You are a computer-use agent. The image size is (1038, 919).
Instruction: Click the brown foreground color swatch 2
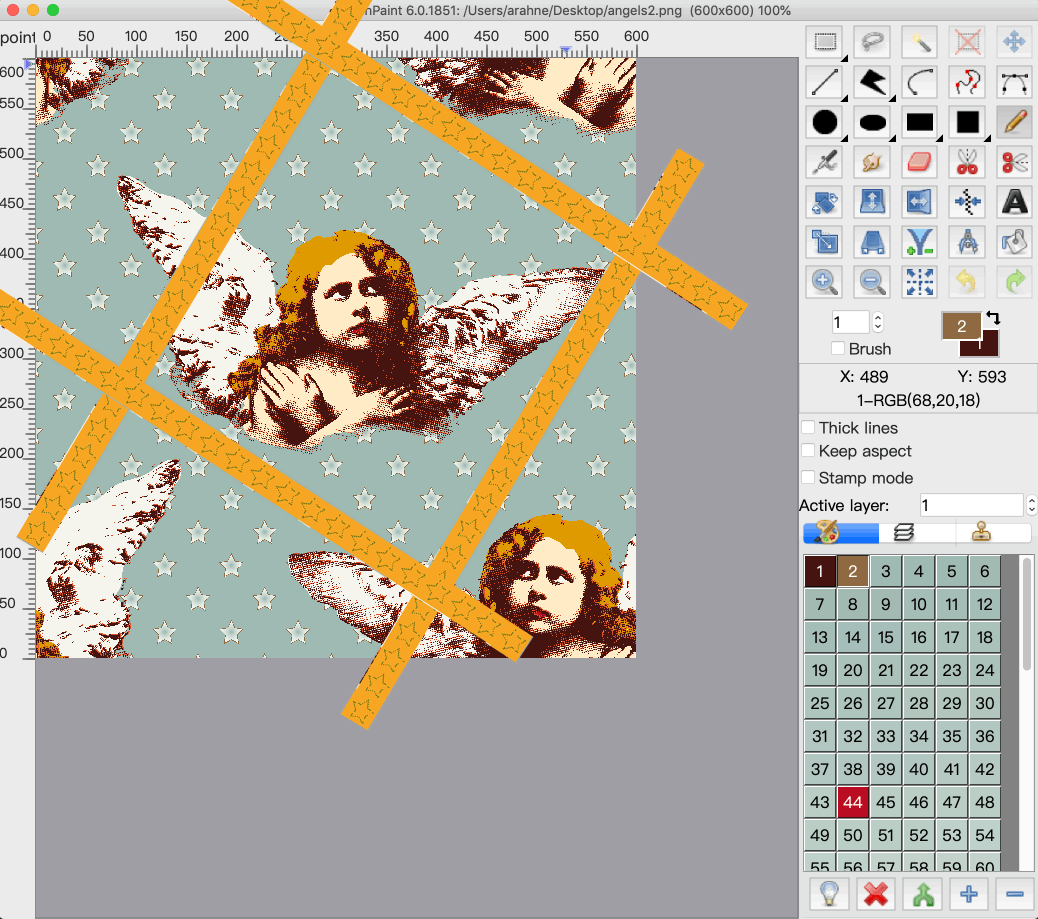coord(961,325)
